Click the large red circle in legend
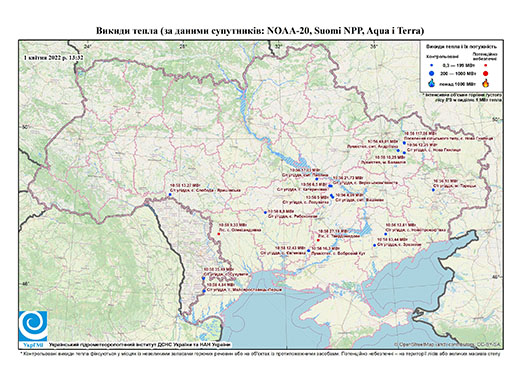This screenshot has width=520, height=368. click(x=486, y=73)
